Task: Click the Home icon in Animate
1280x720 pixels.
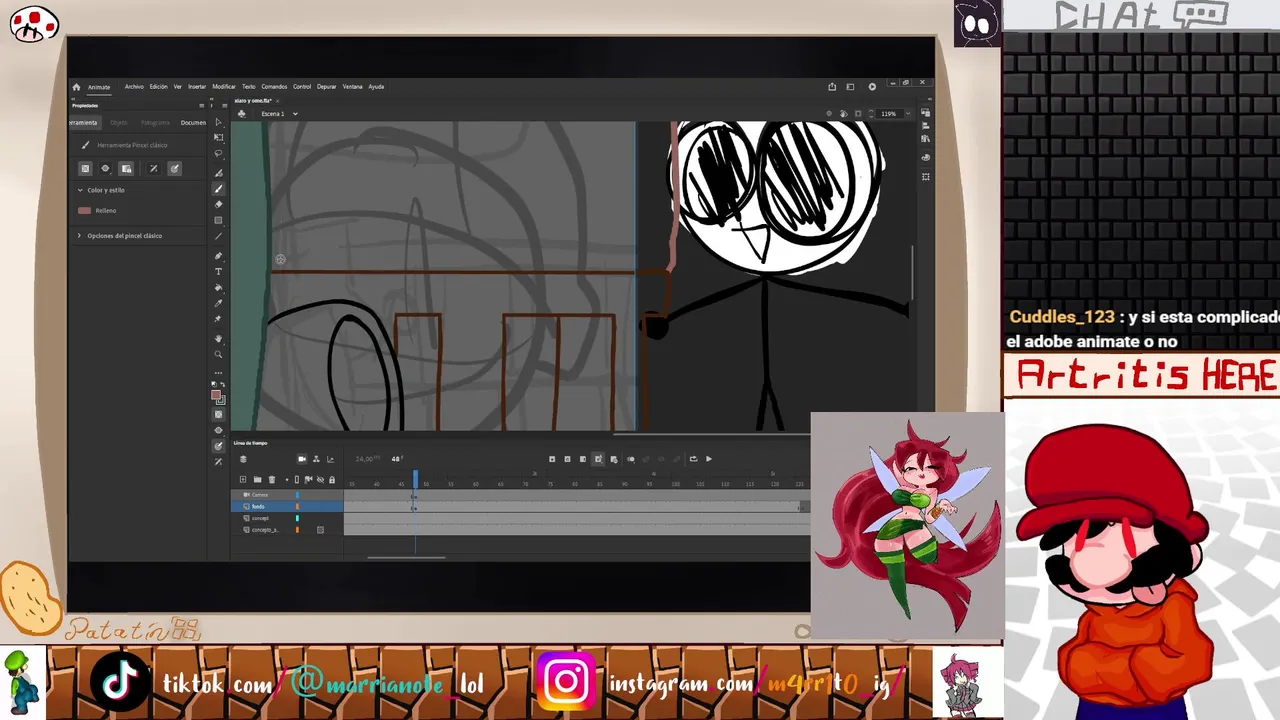Action: [x=76, y=87]
